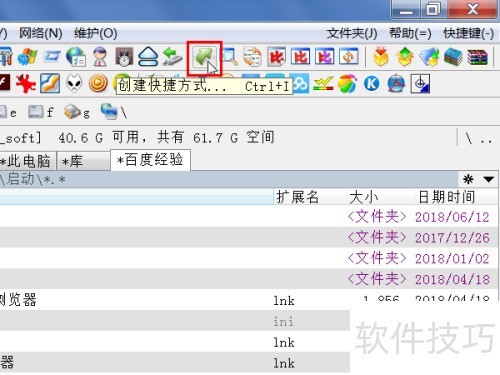The height and width of the screenshot is (375, 500).
Task: Click the Baidu cloud icon
Action: click(300, 84)
